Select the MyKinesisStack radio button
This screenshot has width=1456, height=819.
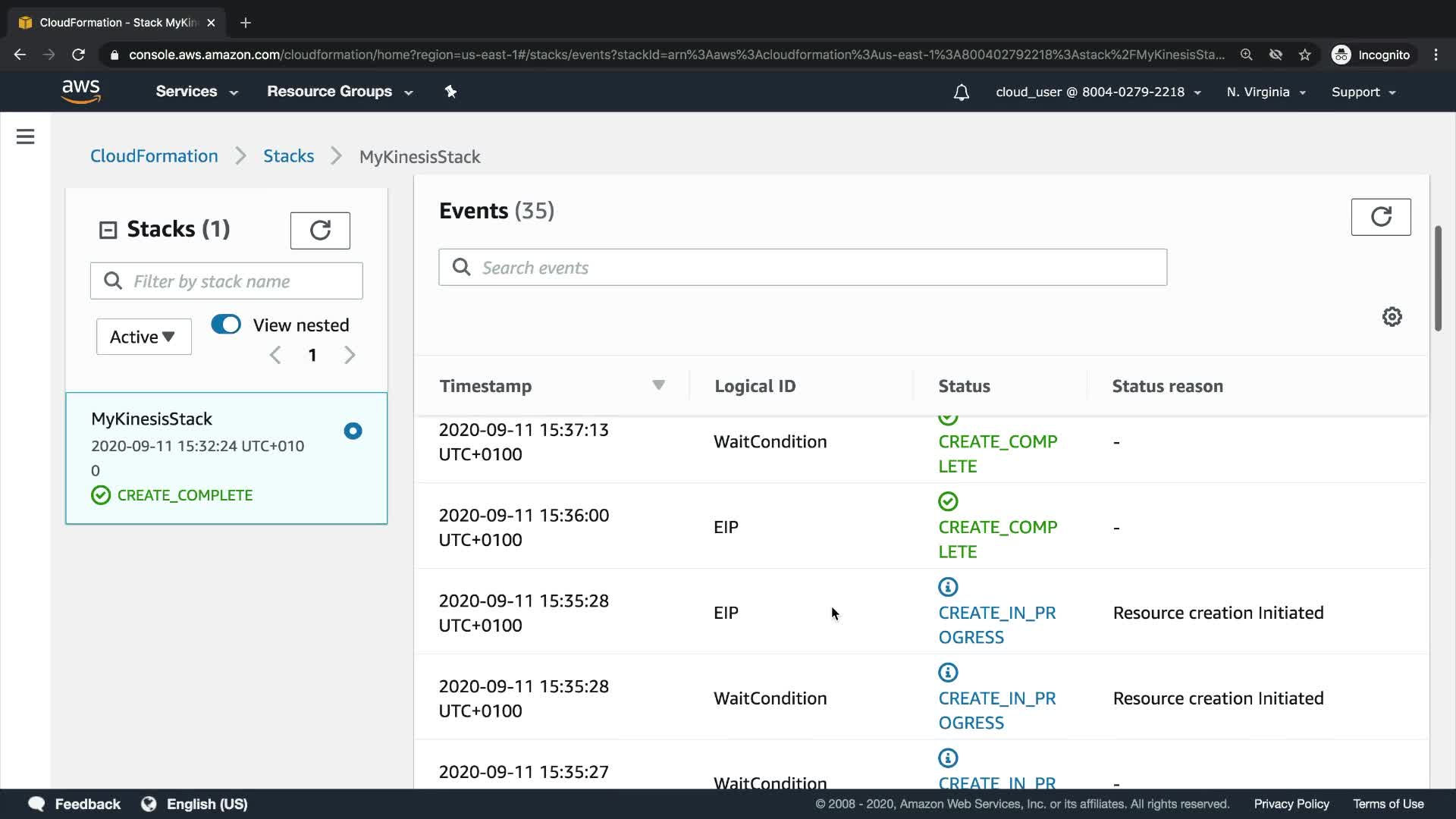pyautogui.click(x=353, y=431)
